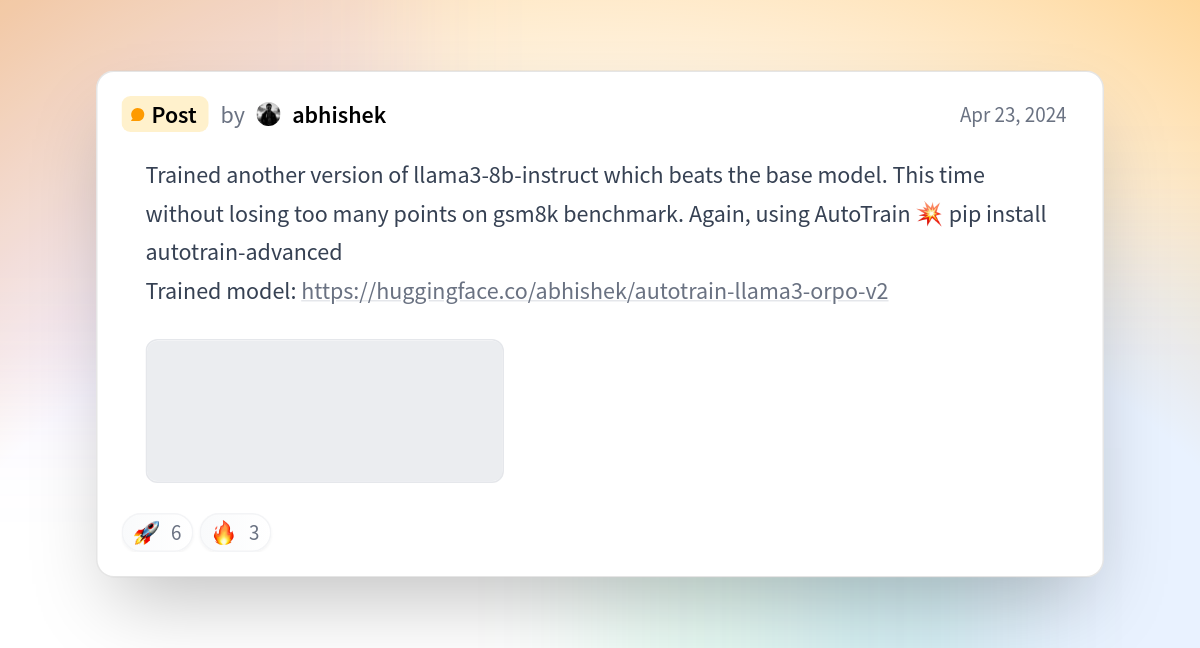Open the abhishek username link
Screen dimensions: 1200x648
[339, 115]
